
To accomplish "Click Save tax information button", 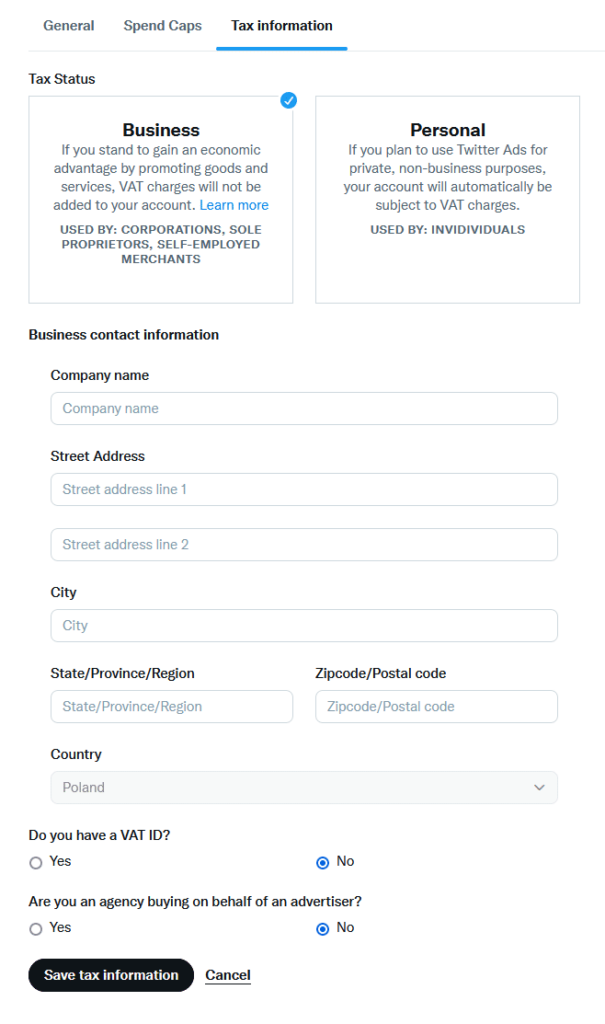I will coord(111,975).
